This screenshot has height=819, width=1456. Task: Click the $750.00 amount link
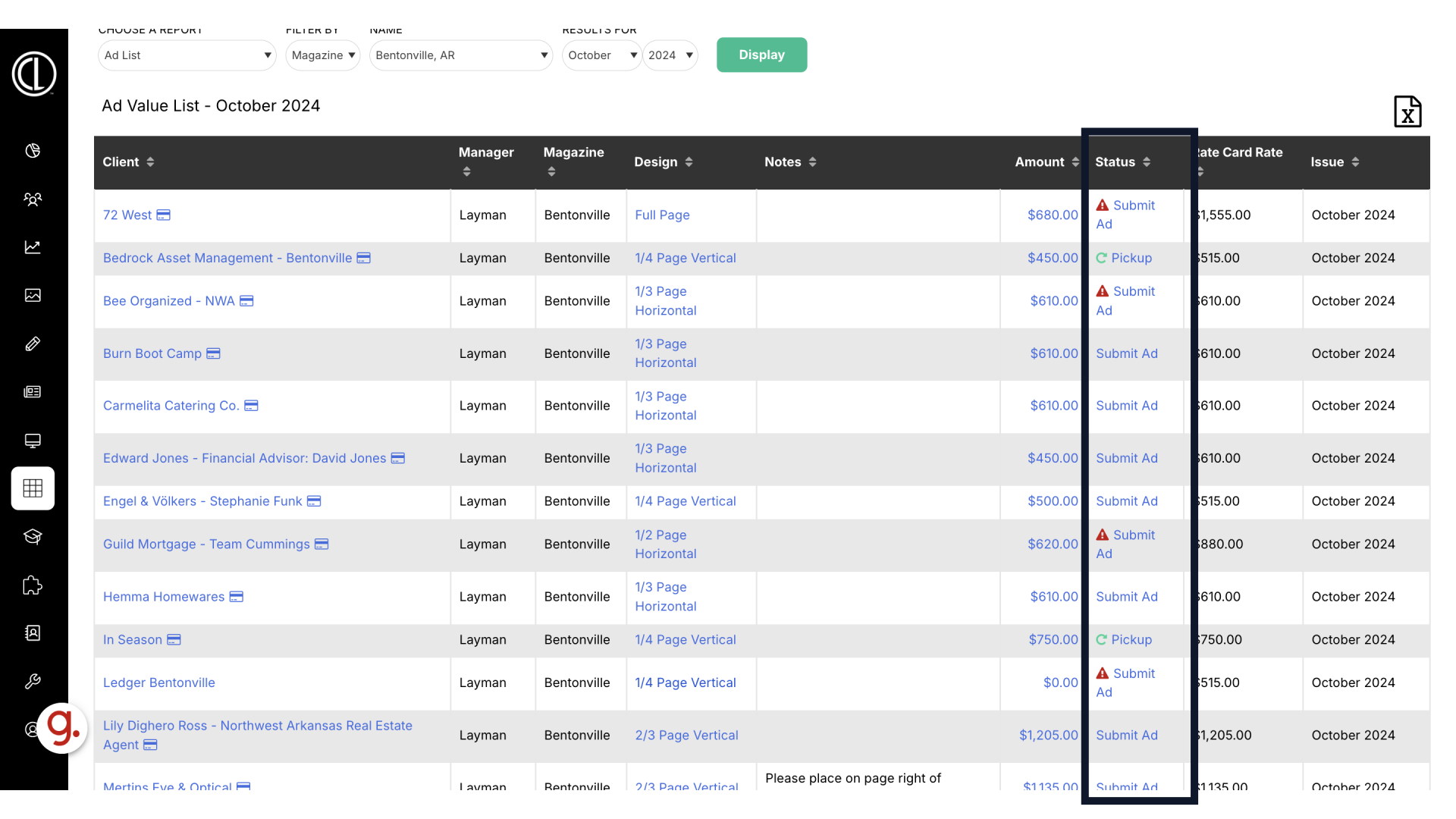pos(1053,640)
